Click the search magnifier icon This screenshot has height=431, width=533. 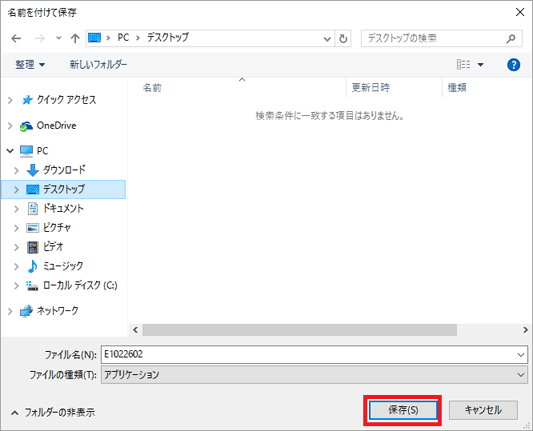pos(511,39)
